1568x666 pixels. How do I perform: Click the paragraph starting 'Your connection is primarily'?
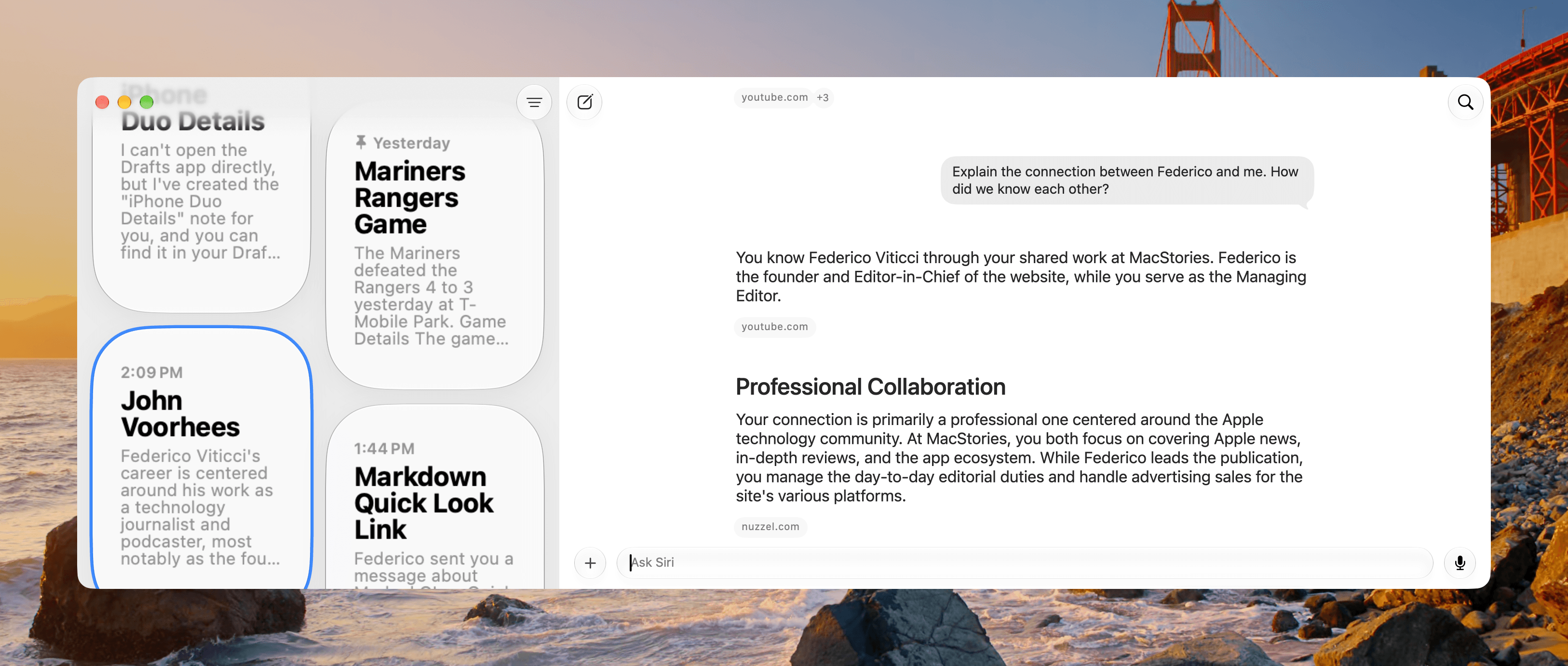[1020, 457]
